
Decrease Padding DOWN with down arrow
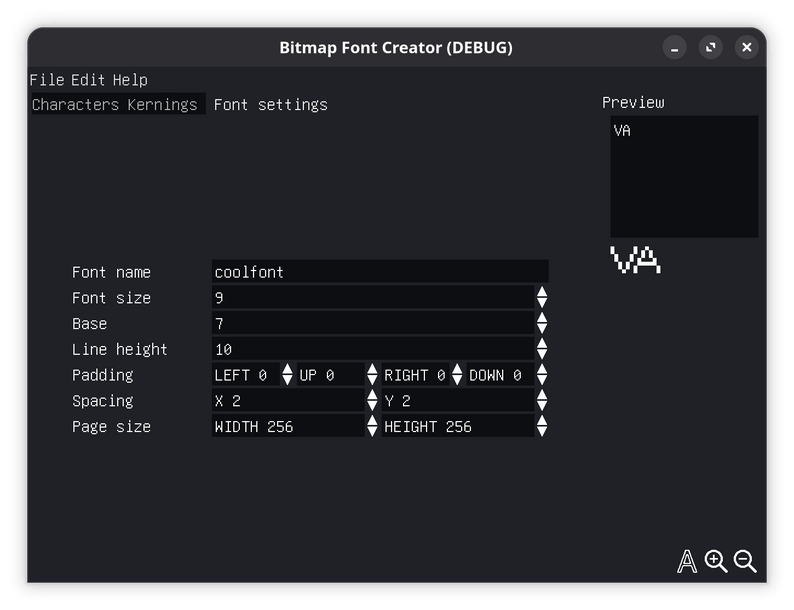[x=542, y=380]
